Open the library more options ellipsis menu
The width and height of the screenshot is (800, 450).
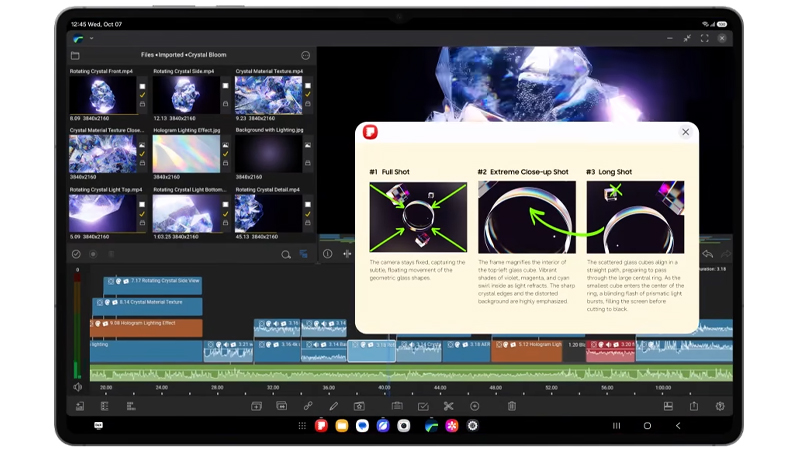pyautogui.click(x=306, y=55)
